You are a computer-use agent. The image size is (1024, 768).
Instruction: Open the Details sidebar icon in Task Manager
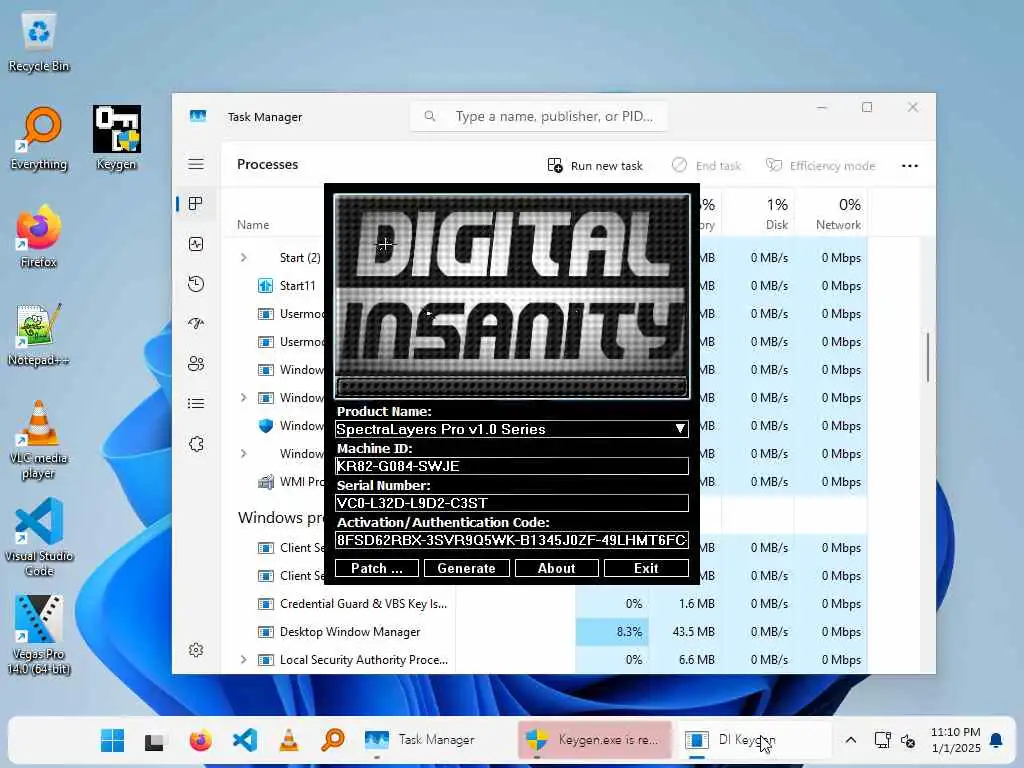[x=196, y=404]
